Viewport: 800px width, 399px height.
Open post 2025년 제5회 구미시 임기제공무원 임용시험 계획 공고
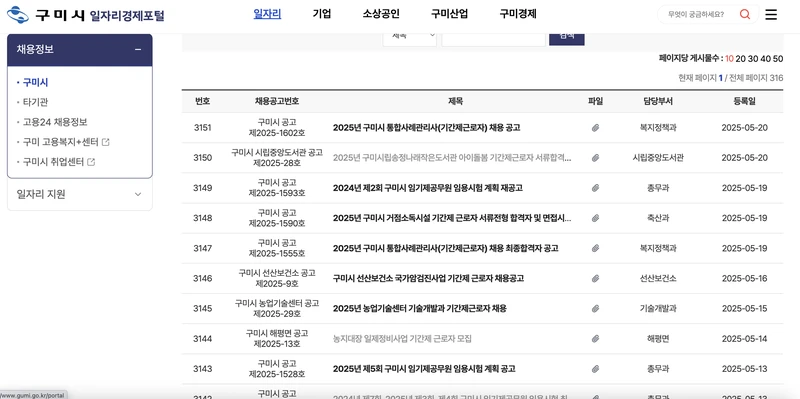click(x=424, y=368)
